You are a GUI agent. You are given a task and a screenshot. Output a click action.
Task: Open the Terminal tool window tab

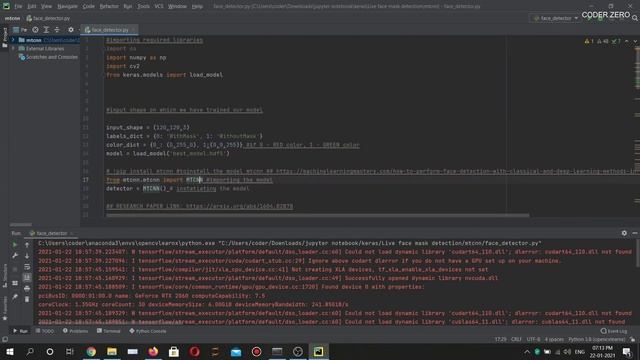109,331
